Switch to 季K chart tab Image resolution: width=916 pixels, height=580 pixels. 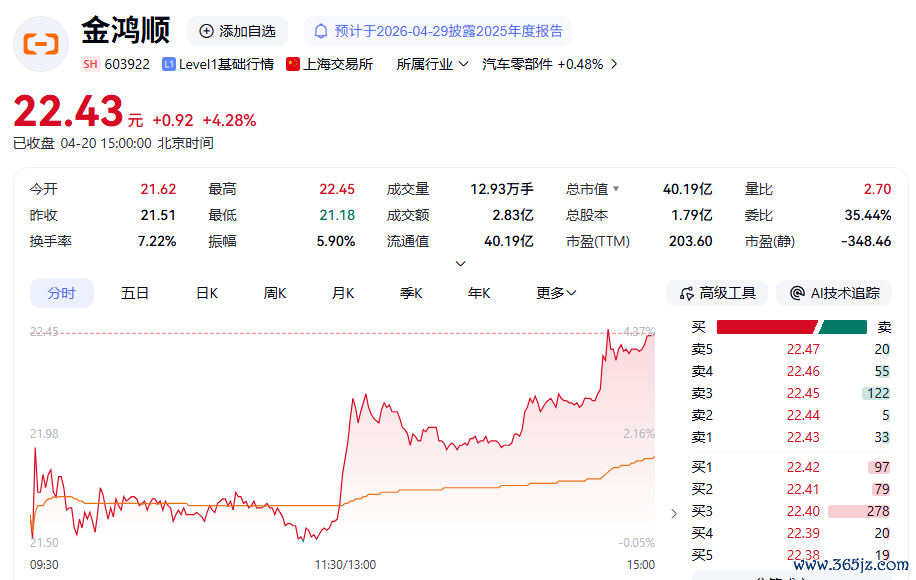(x=411, y=293)
